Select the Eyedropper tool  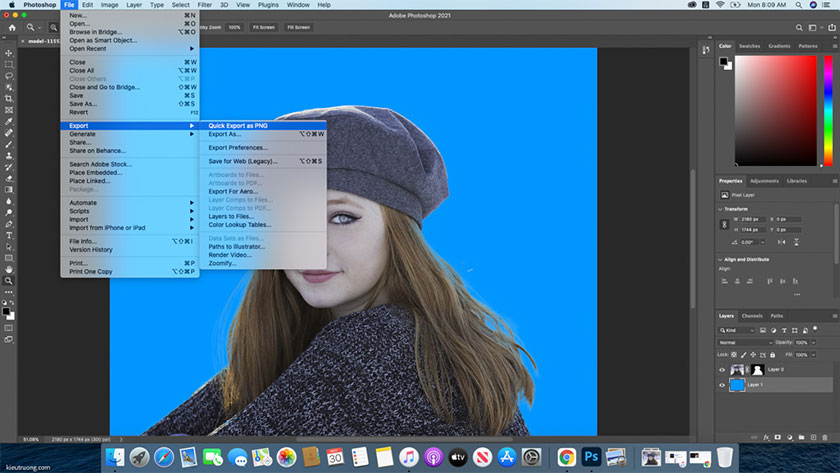(x=9, y=121)
